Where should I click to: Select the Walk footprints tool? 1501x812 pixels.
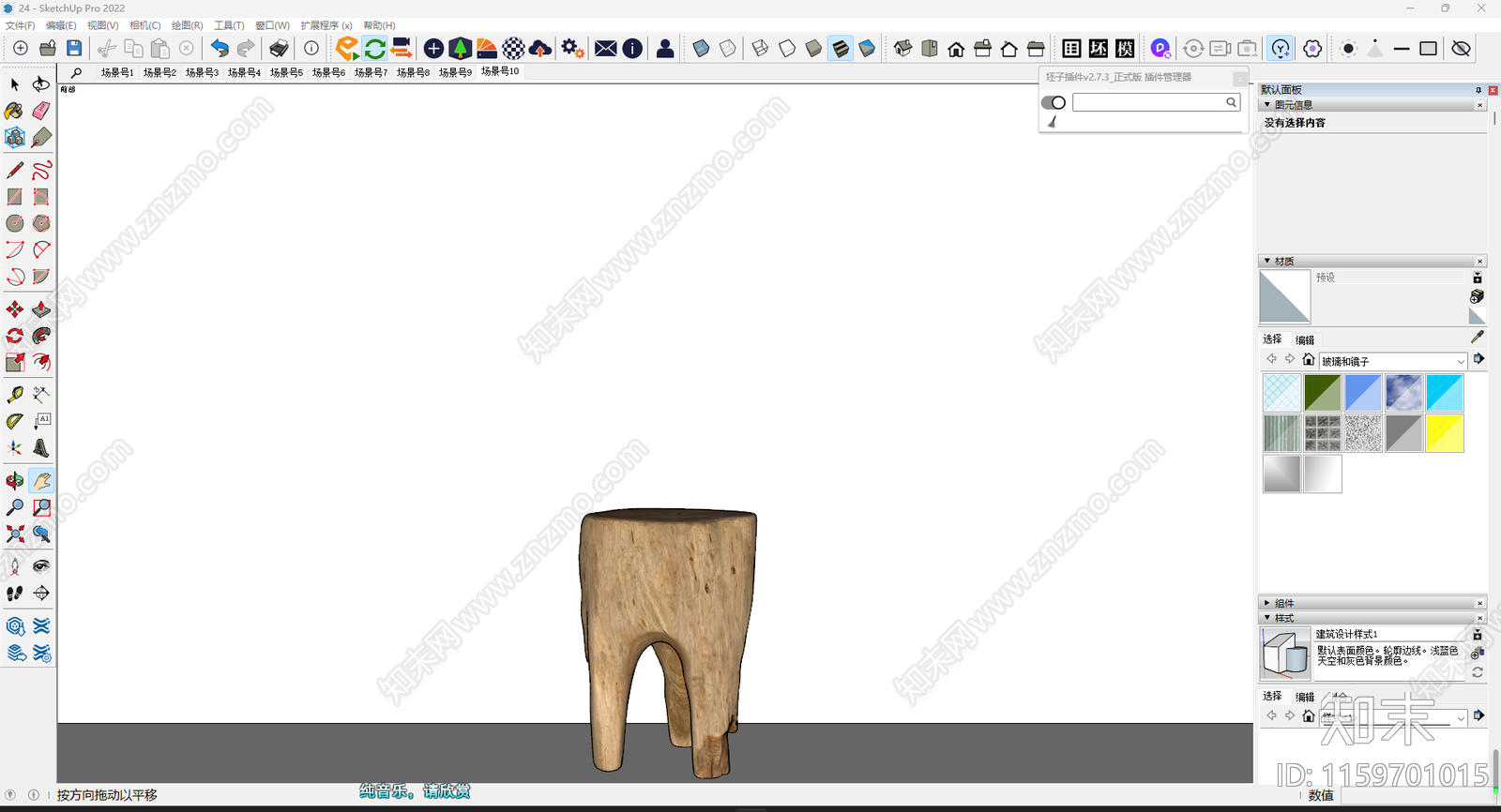click(15, 594)
